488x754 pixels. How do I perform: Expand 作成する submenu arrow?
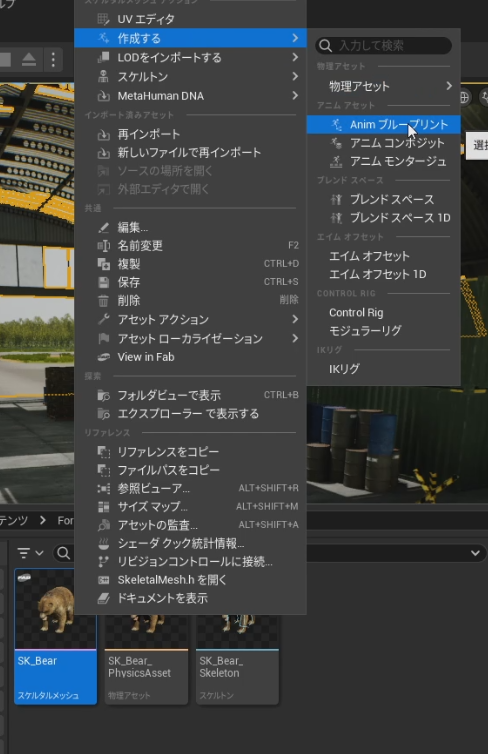click(x=295, y=38)
